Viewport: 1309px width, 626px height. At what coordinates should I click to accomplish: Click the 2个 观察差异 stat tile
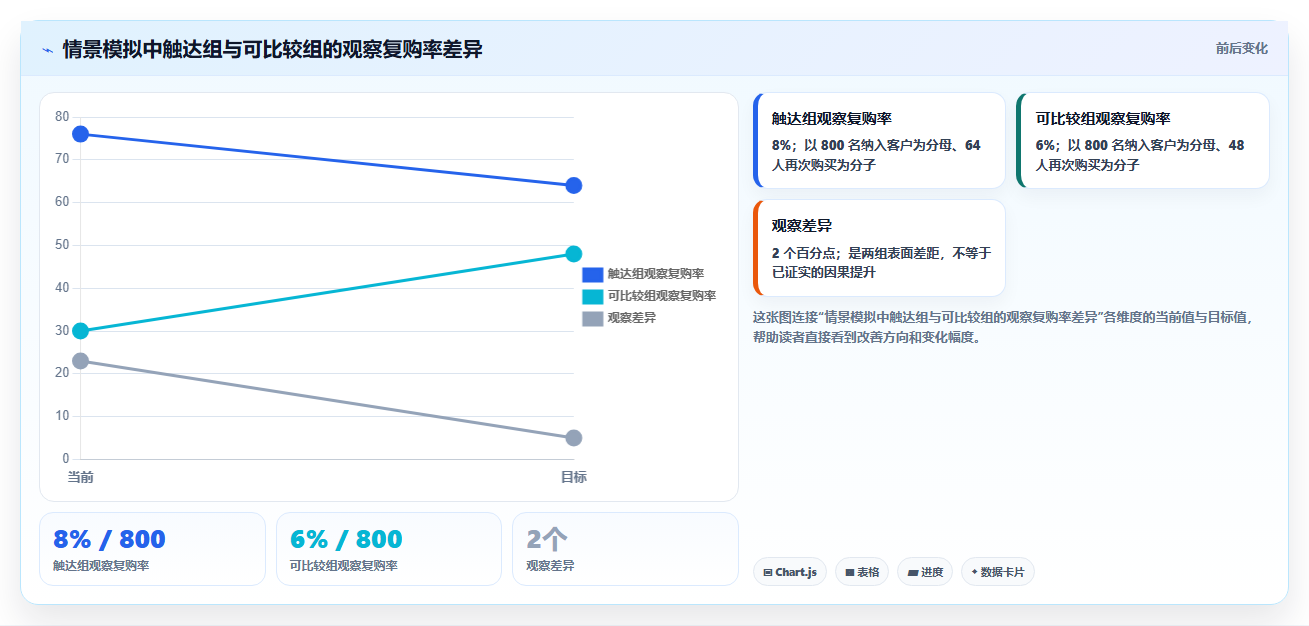(x=625, y=549)
